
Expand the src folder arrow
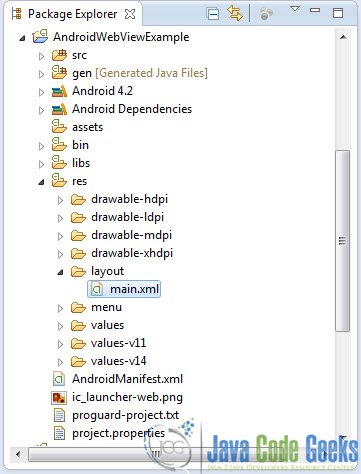[41, 56]
